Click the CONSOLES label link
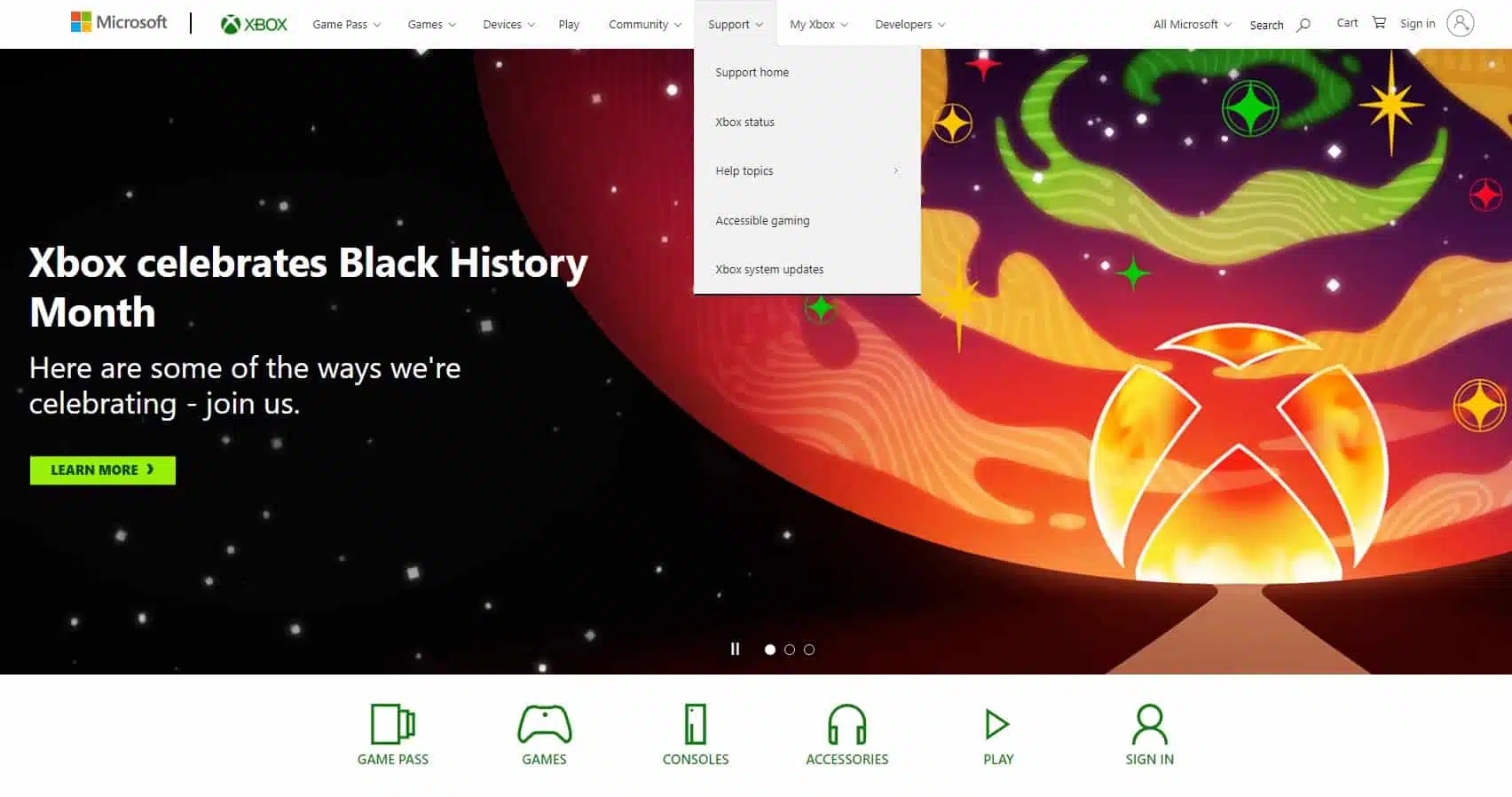 click(696, 760)
